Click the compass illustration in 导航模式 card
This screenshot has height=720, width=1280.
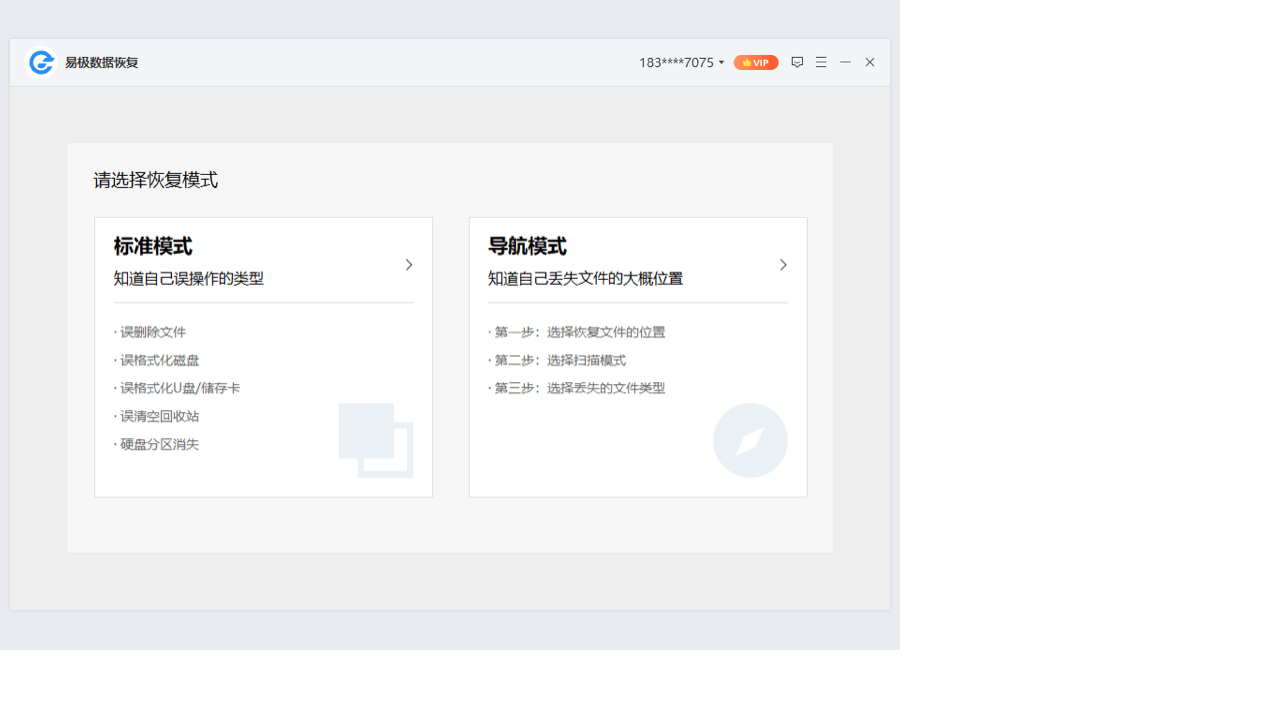(750, 440)
